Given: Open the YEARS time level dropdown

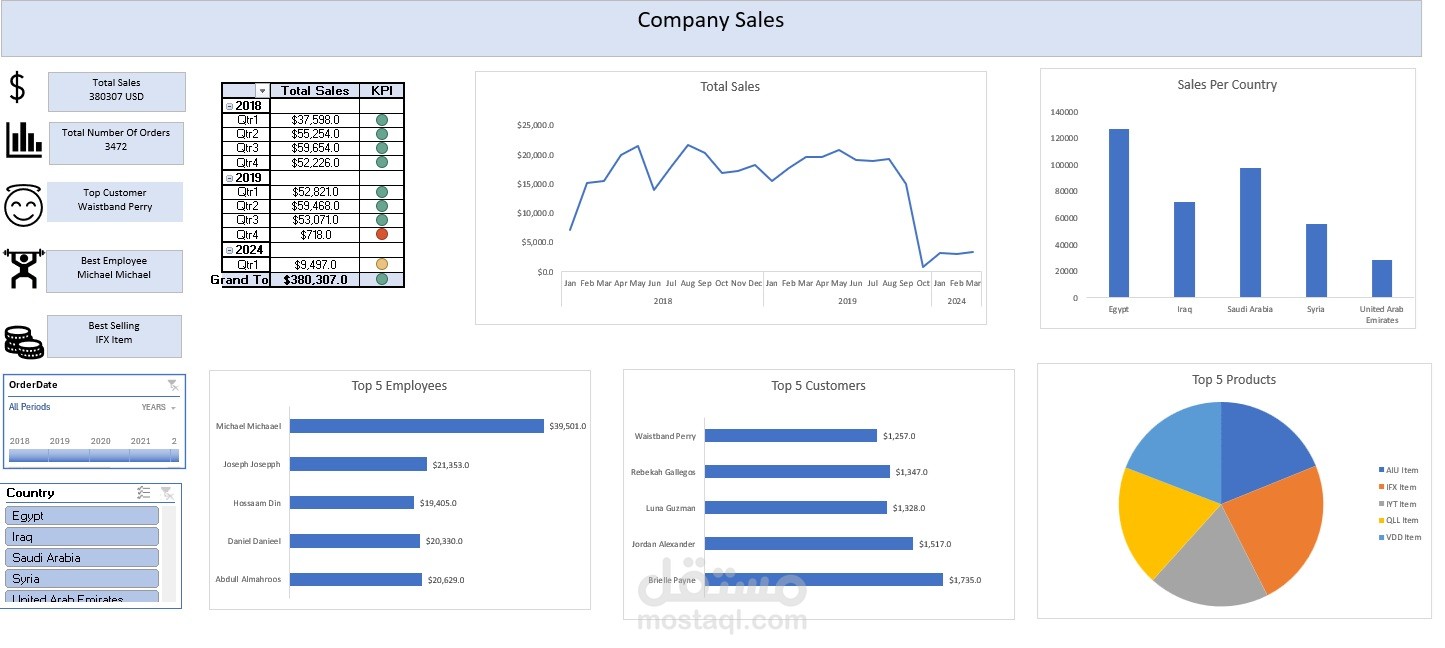Looking at the screenshot, I should pyautogui.click(x=159, y=408).
